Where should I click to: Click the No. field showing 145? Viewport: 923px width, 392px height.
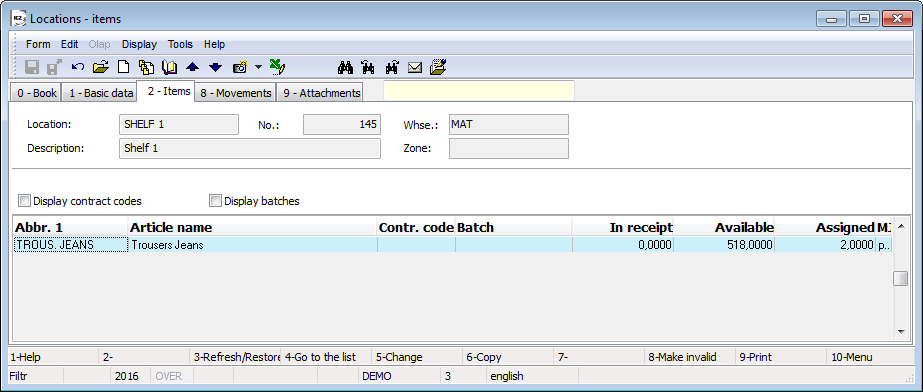pyautogui.click(x=342, y=125)
